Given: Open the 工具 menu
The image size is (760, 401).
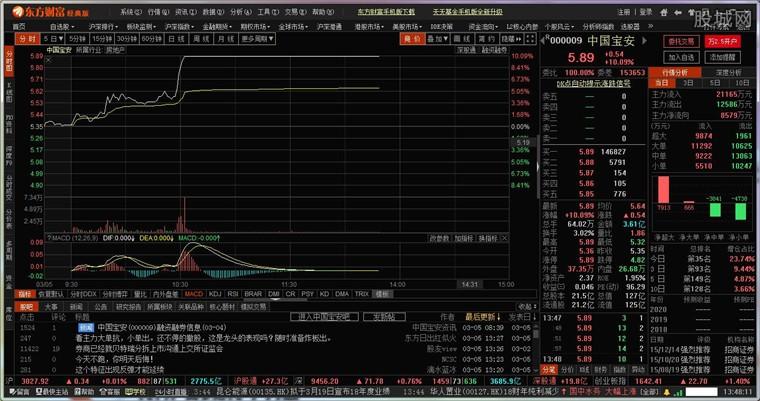Looking at the screenshot, I should pyautogui.click(x=269, y=12).
